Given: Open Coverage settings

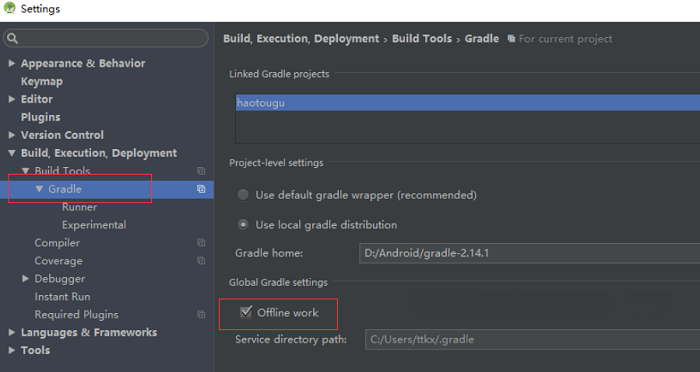Looking at the screenshot, I should pos(58,261).
